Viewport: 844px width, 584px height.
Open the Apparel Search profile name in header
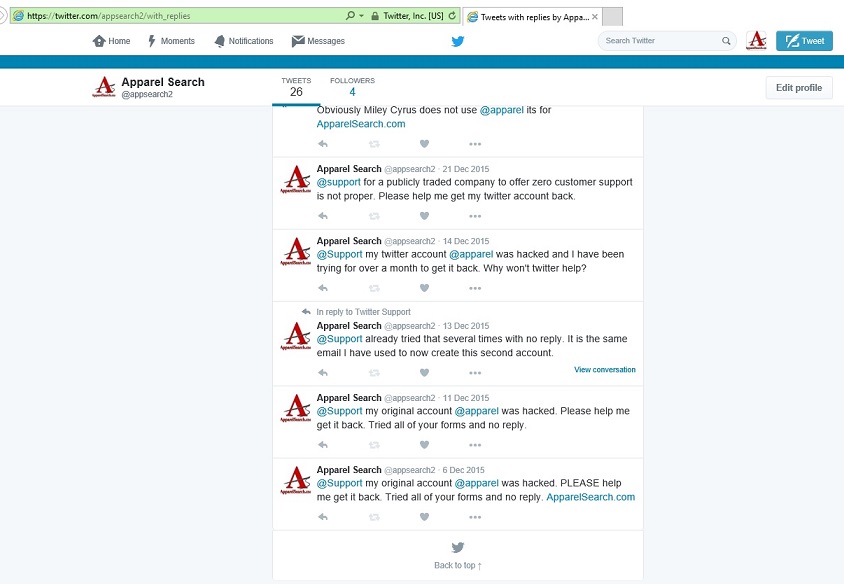pos(163,82)
